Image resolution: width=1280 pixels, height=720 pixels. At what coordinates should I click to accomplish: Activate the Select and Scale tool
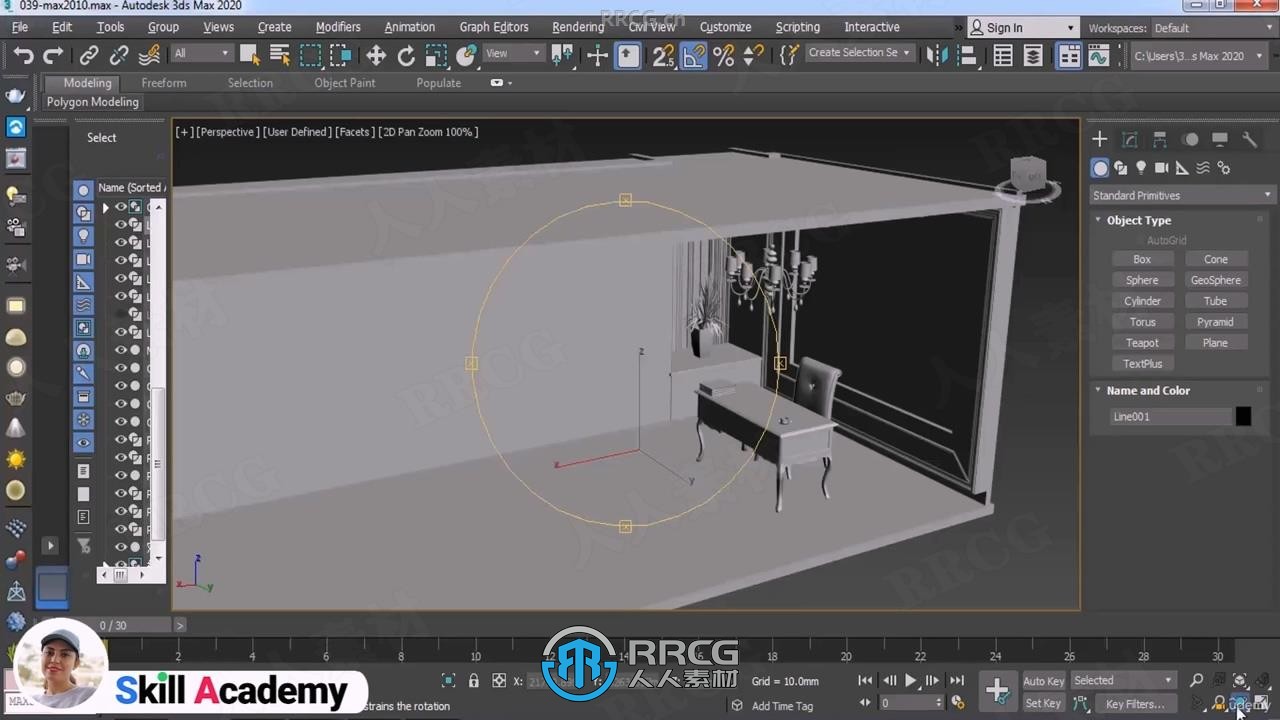pyautogui.click(x=436, y=56)
